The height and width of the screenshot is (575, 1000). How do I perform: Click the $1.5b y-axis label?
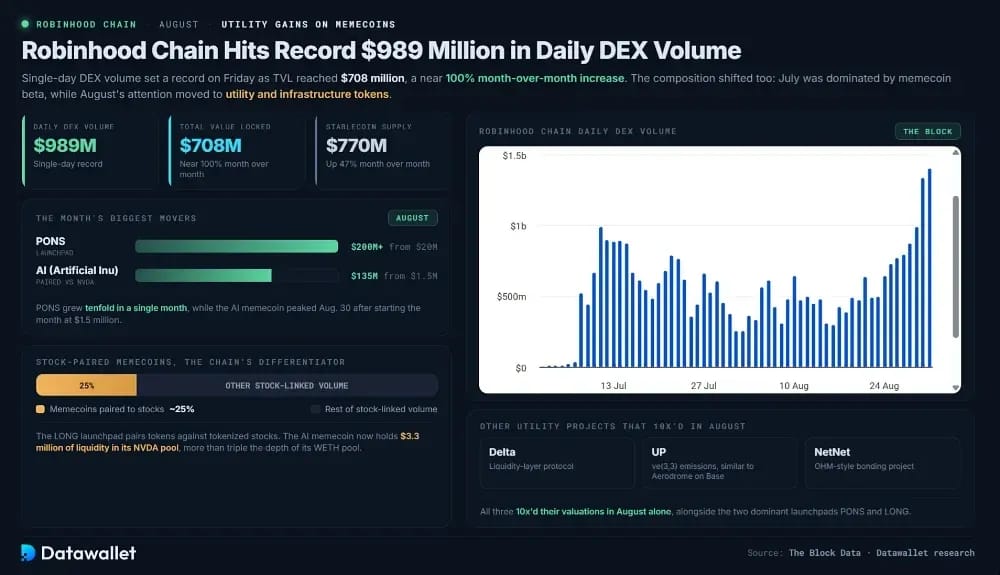point(514,156)
